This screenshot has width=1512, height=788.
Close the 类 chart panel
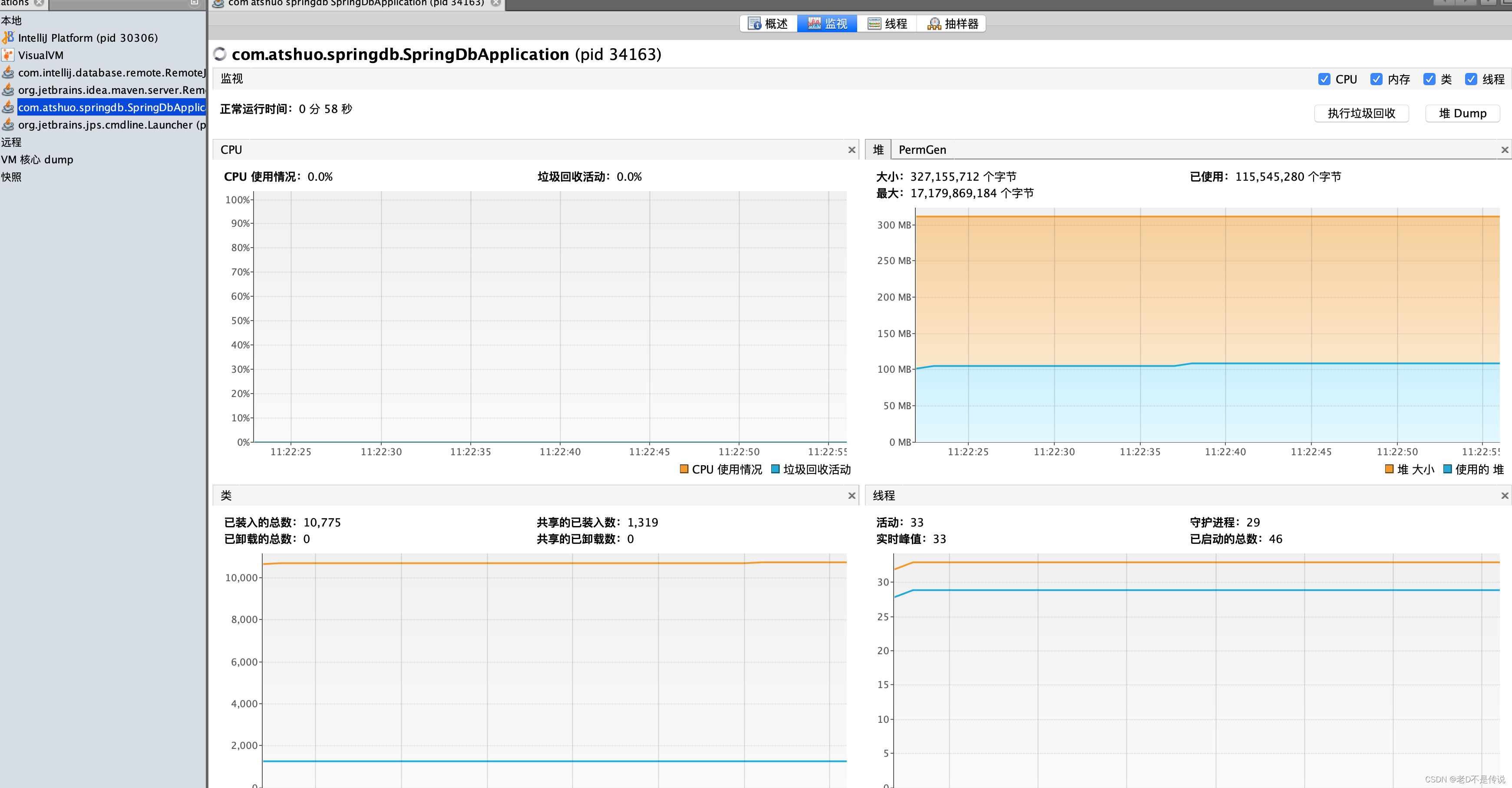pyautogui.click(x=852, y=496)
